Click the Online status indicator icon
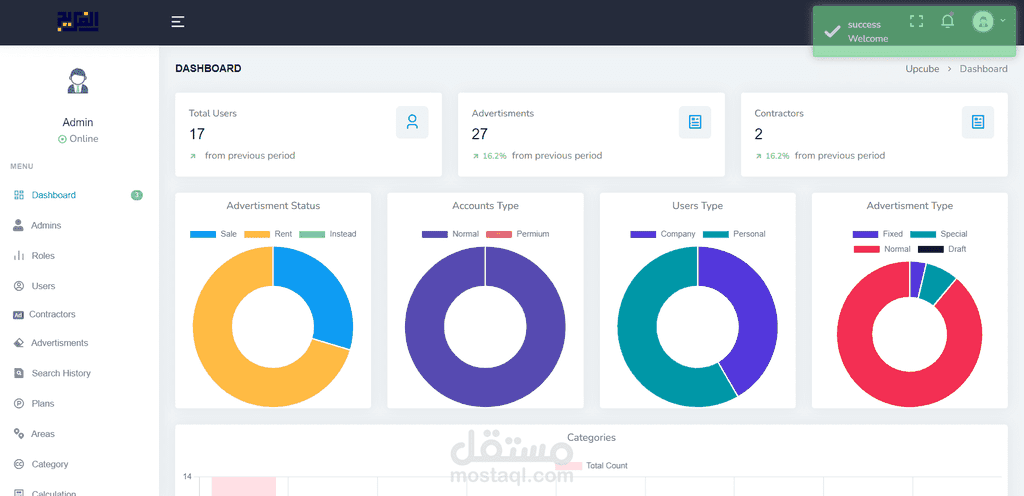 point(63,139)
